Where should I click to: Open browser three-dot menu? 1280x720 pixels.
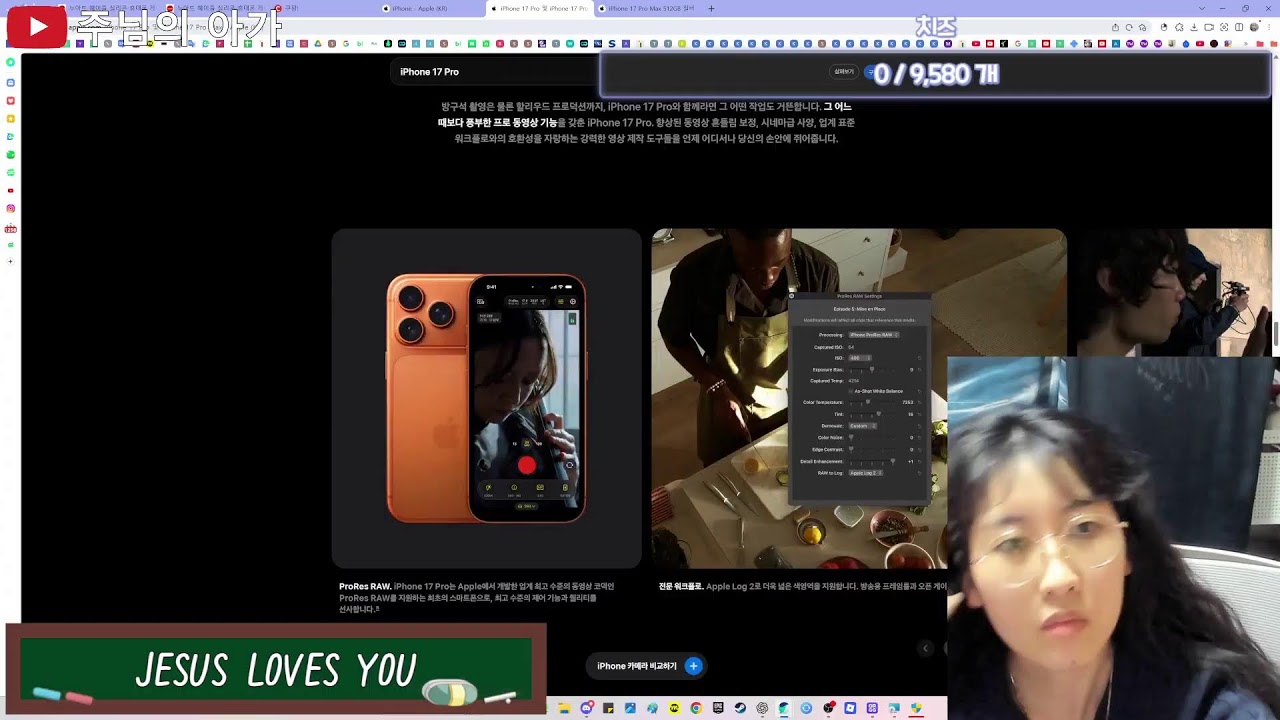1268,27
